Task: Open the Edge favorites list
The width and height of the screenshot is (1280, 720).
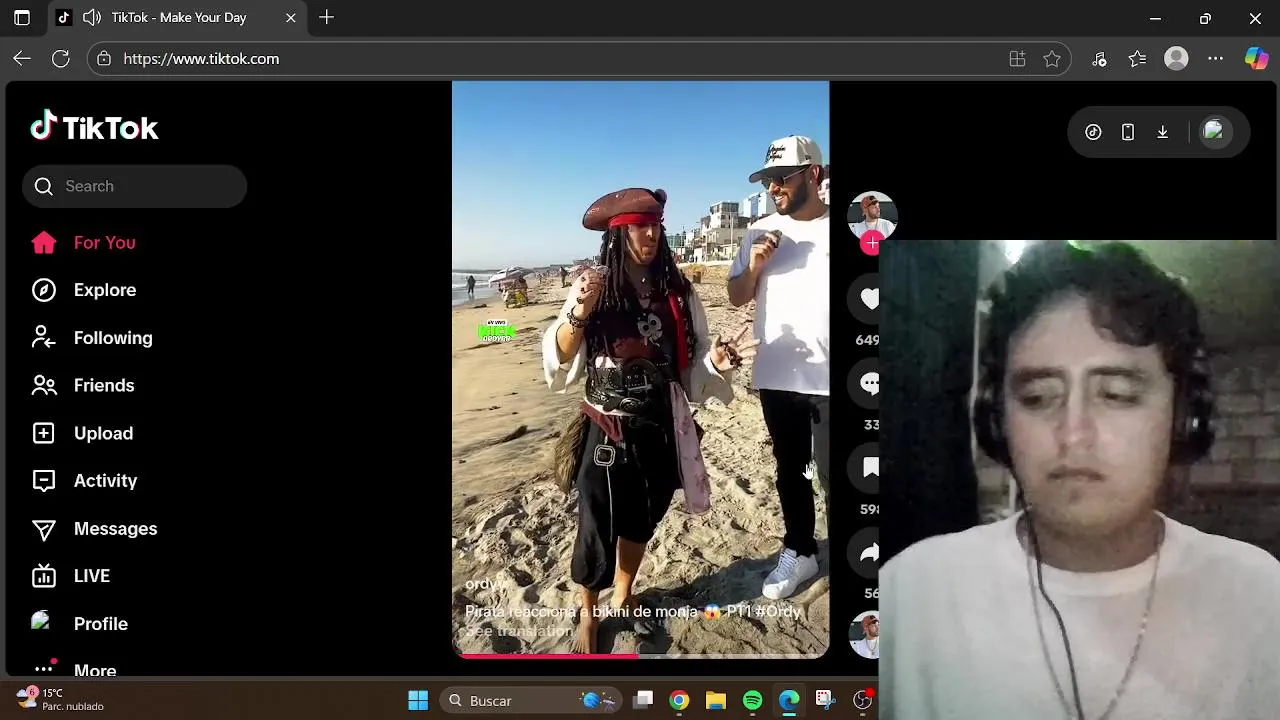Action: [x=1138, y=59]
